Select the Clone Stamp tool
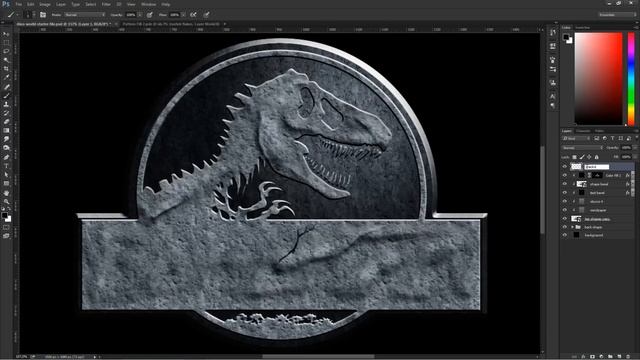640x360 pixels. point(6,104)
